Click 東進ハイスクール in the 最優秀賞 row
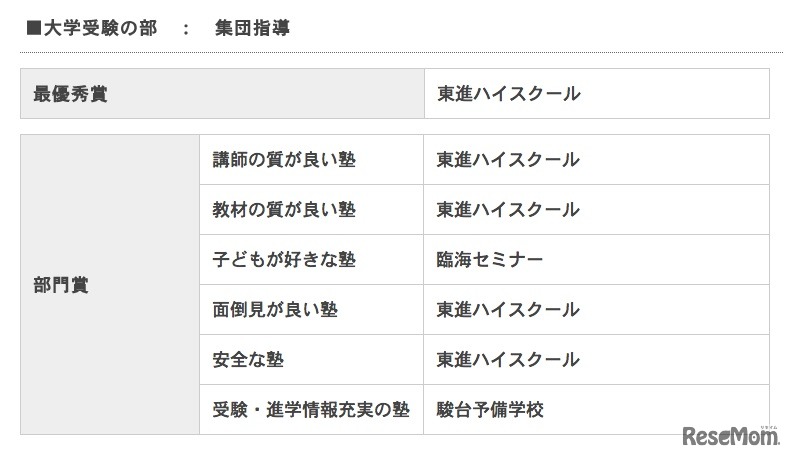This screenshot has width=793, height=459. click(x=508, y=94)
